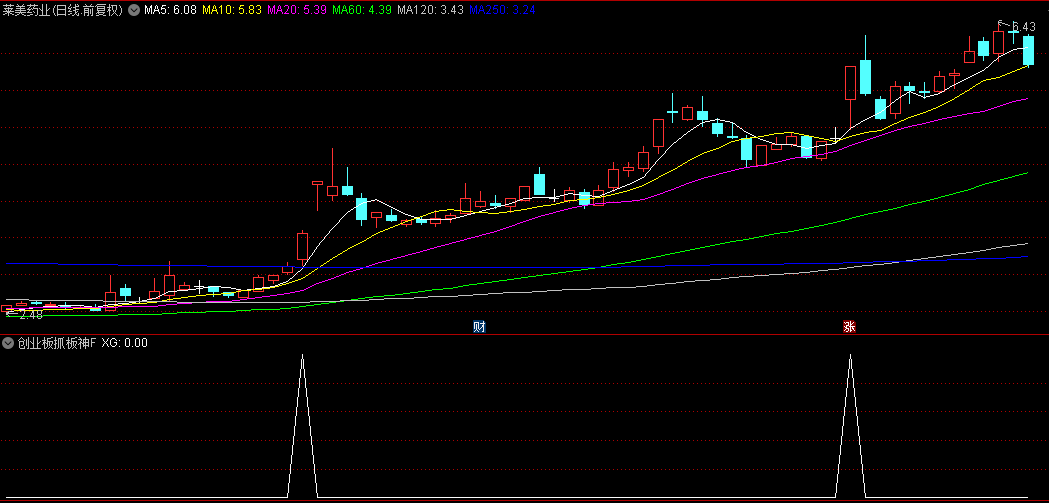
Task: Click the blue 财 marker icon
Action: pyautogui.click(x=479, y=327)
